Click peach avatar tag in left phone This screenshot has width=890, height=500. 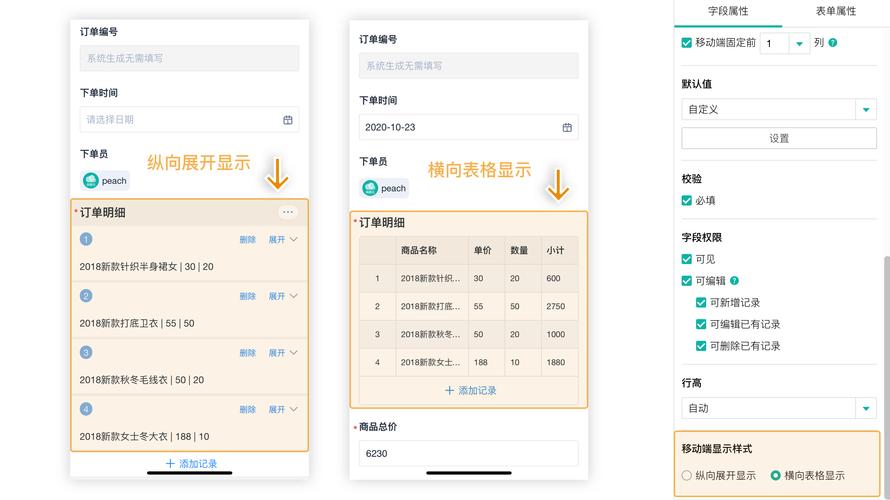pos(105,180)
